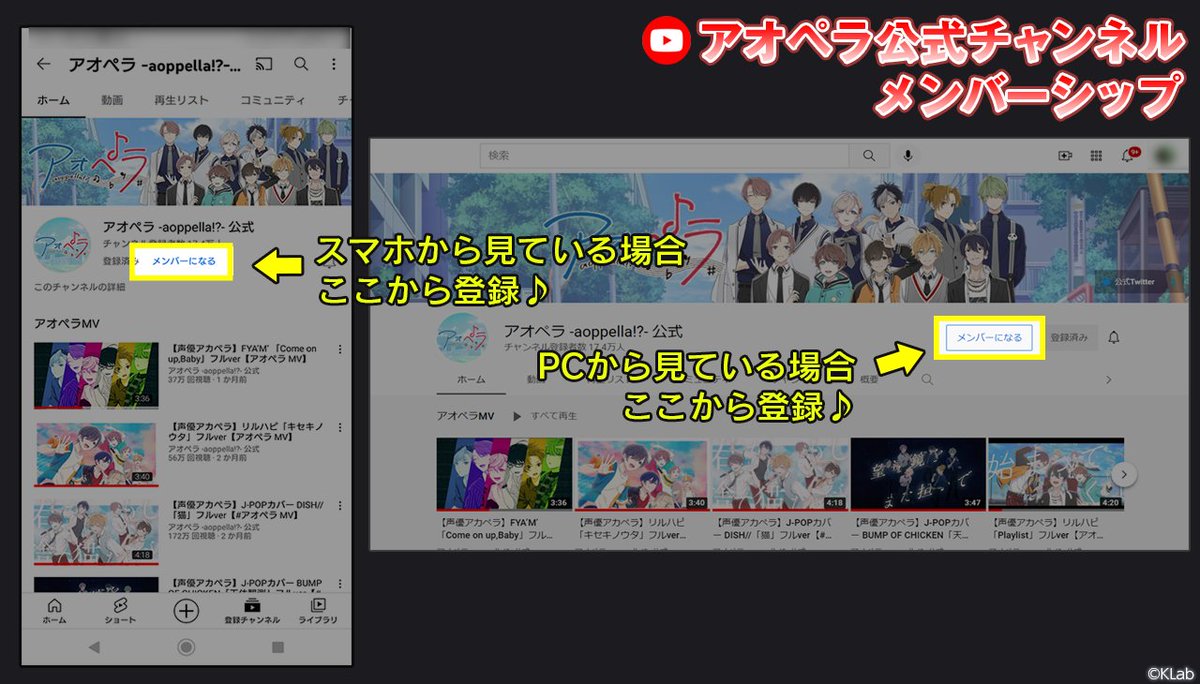Select the 動画 tab on the phone channel page
This screenshot has height=684, width=1200.
click(112, 100)
